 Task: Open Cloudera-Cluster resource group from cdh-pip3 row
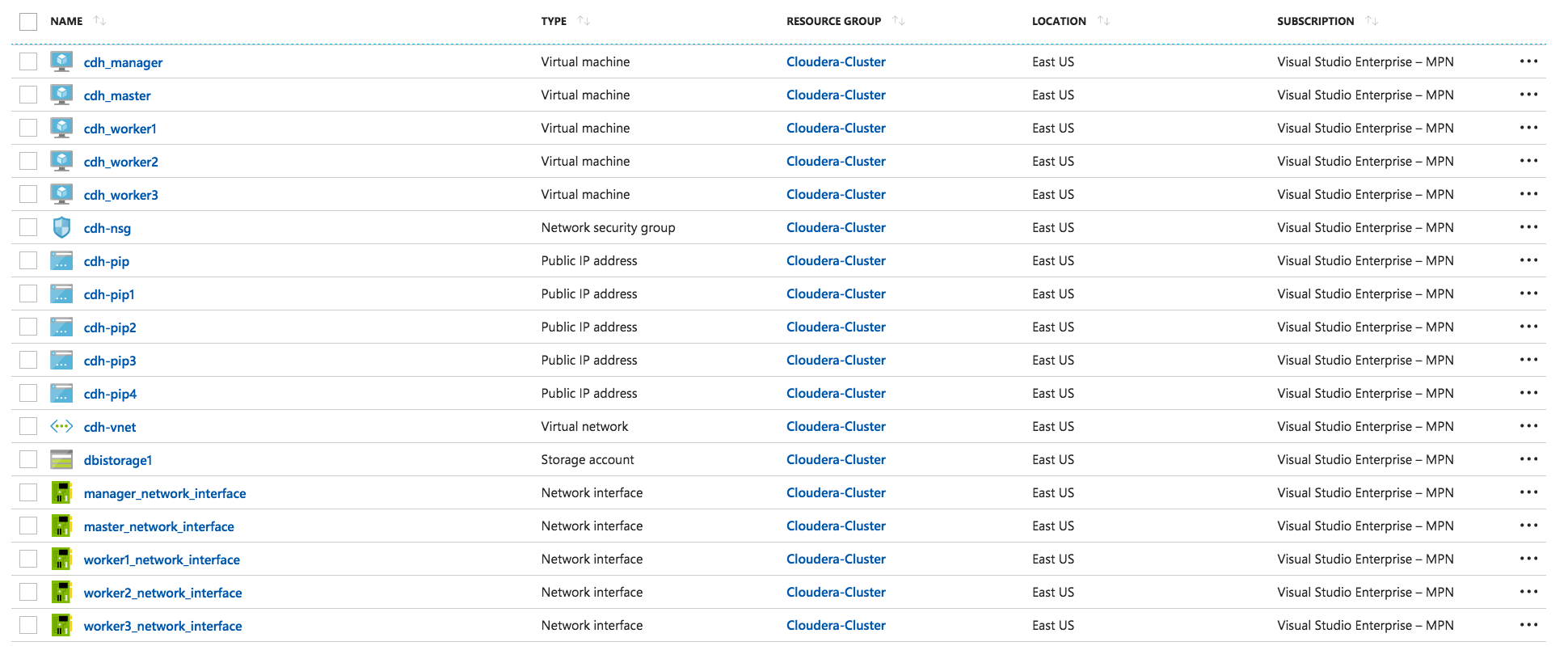[836, 360]
